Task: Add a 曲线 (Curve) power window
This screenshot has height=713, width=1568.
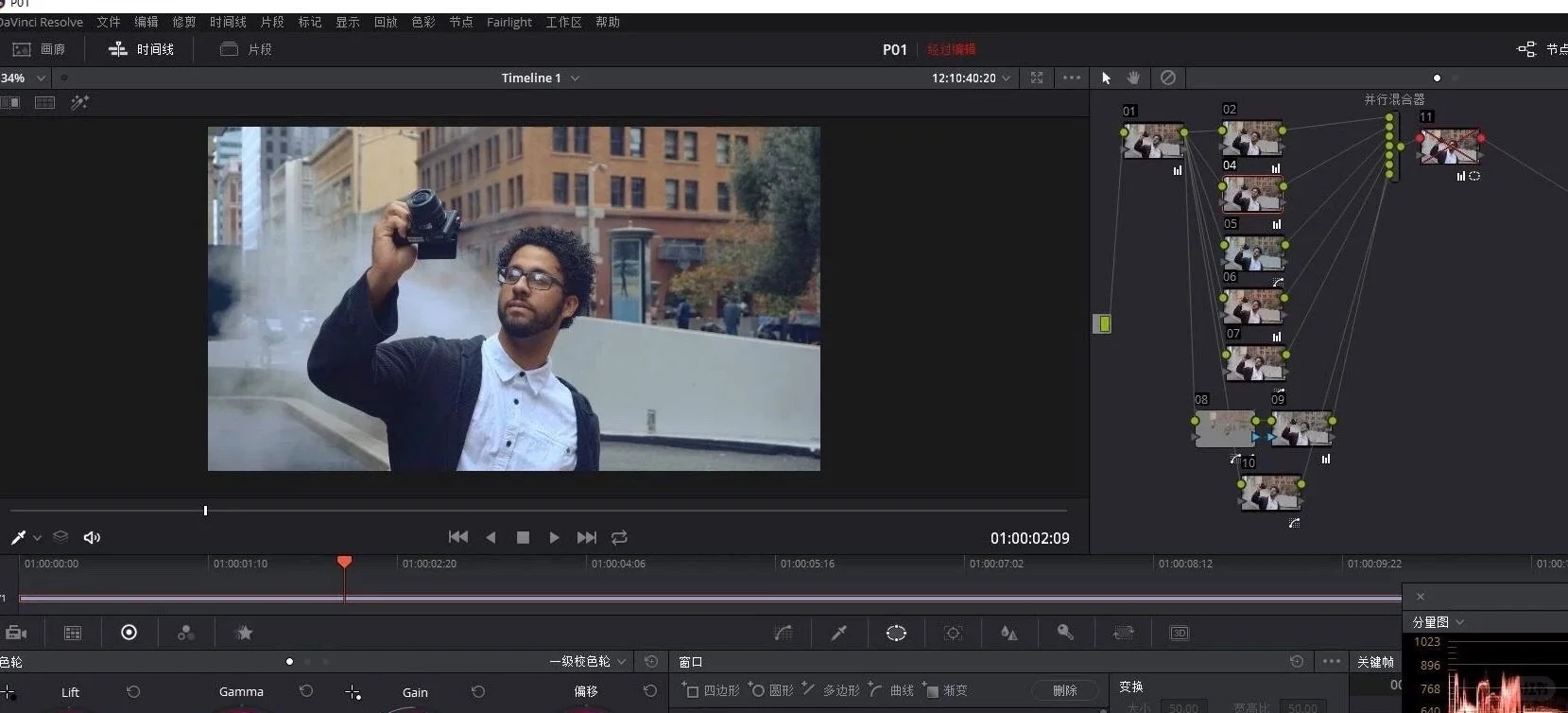Action: 891,690
